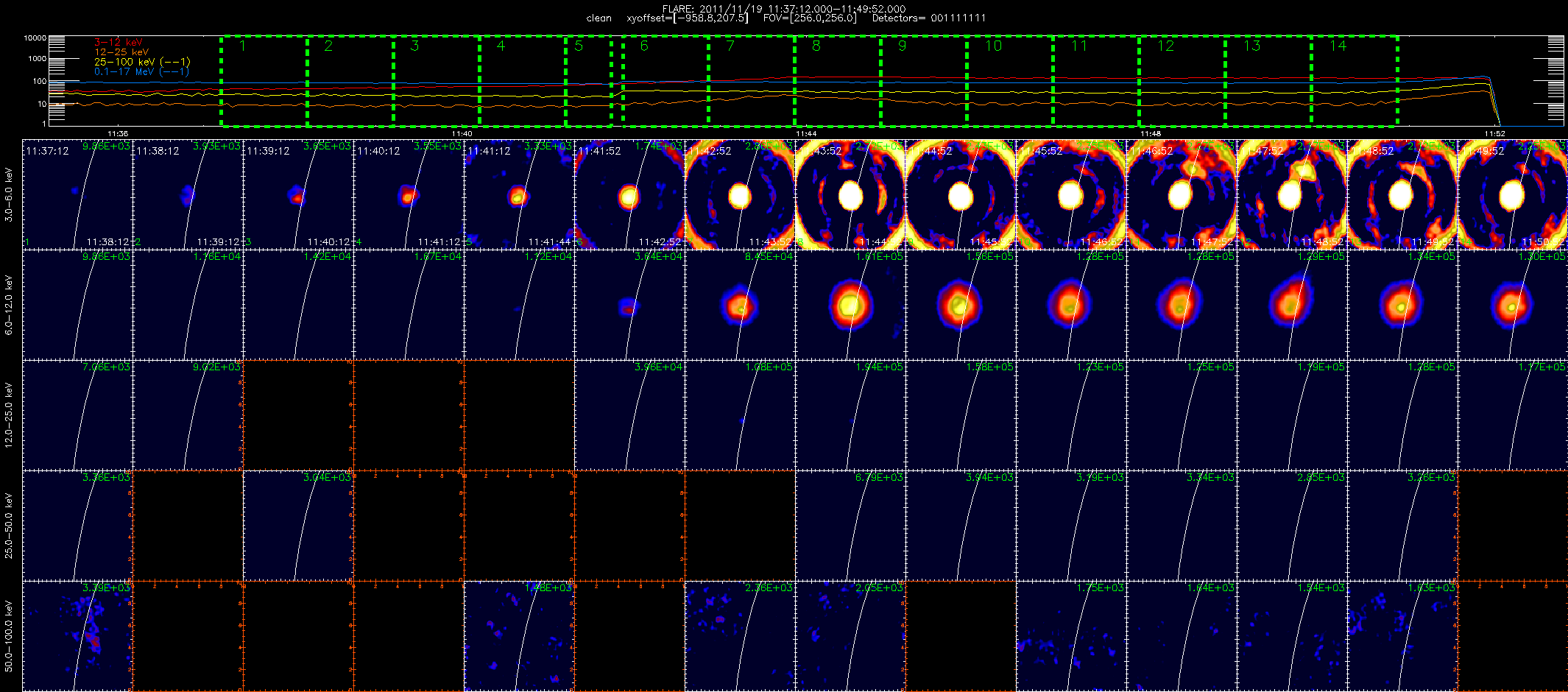This screenshot has width=1568, height=692.
Task: Open the 50.0-100.0 keV image labeled 2.36E+03
Action: click(x=740, y=636)
